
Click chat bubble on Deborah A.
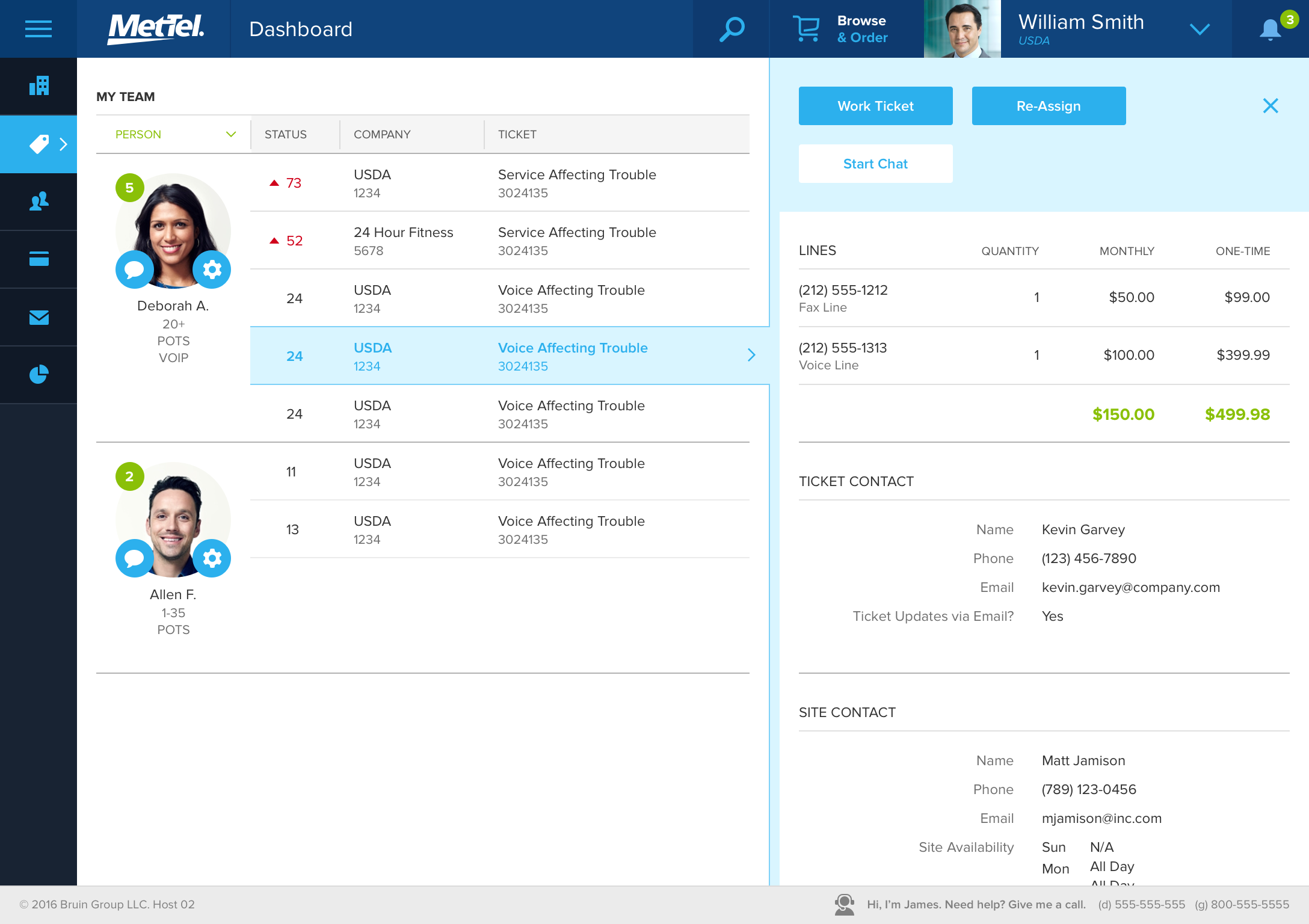click(134, 269)
